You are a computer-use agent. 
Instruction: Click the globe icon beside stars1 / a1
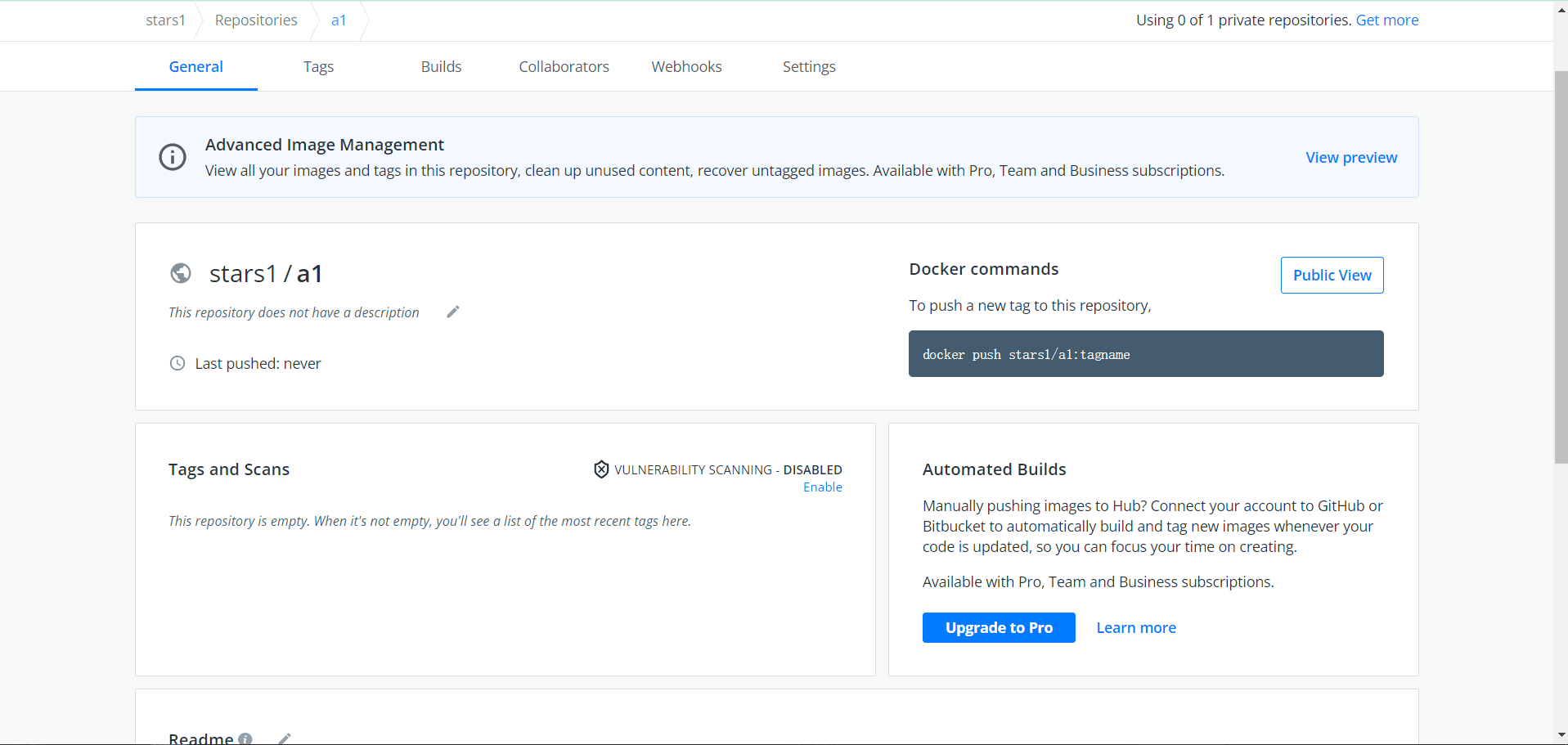(181, 273)
